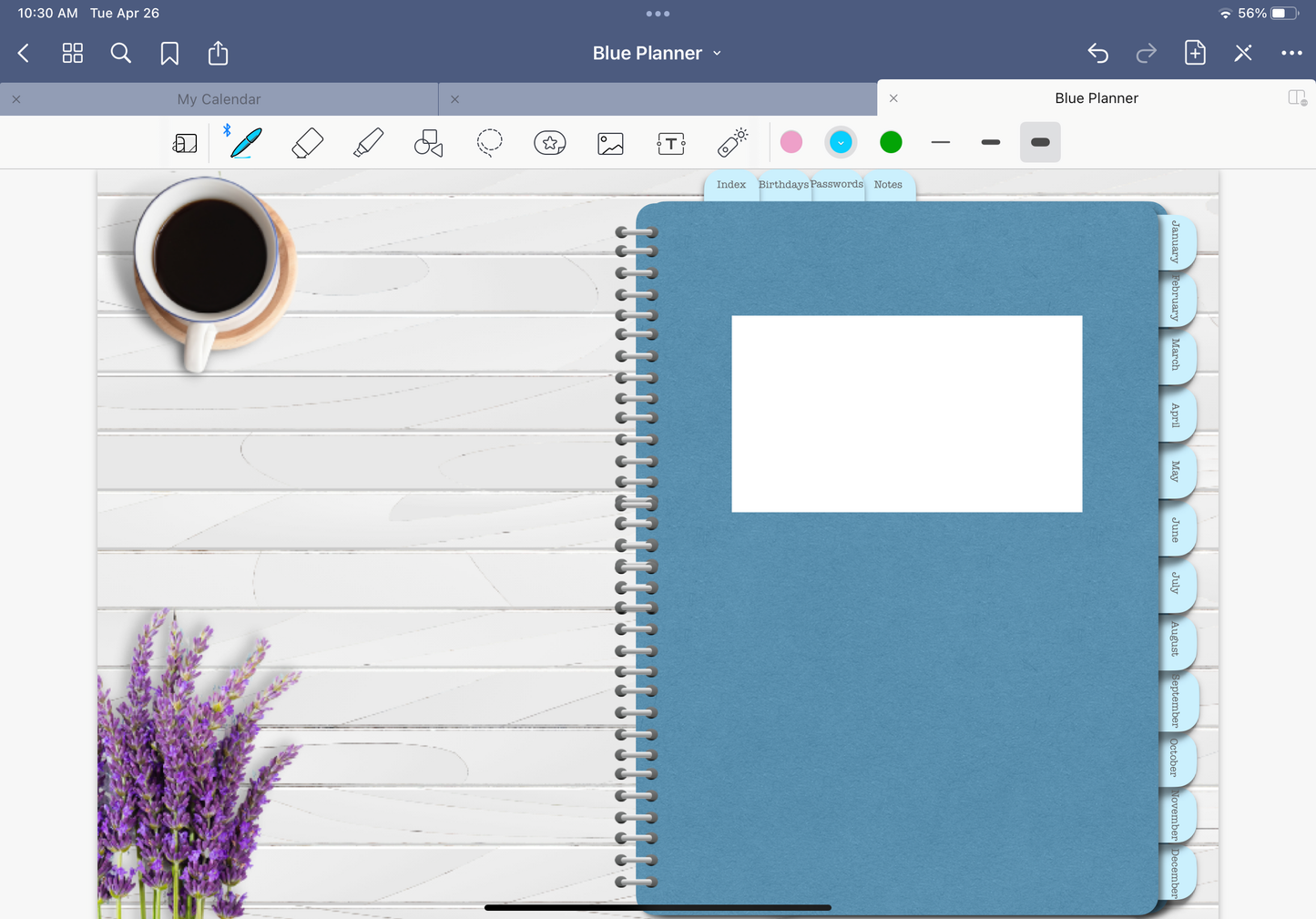Open the Index planner tab

730,185
